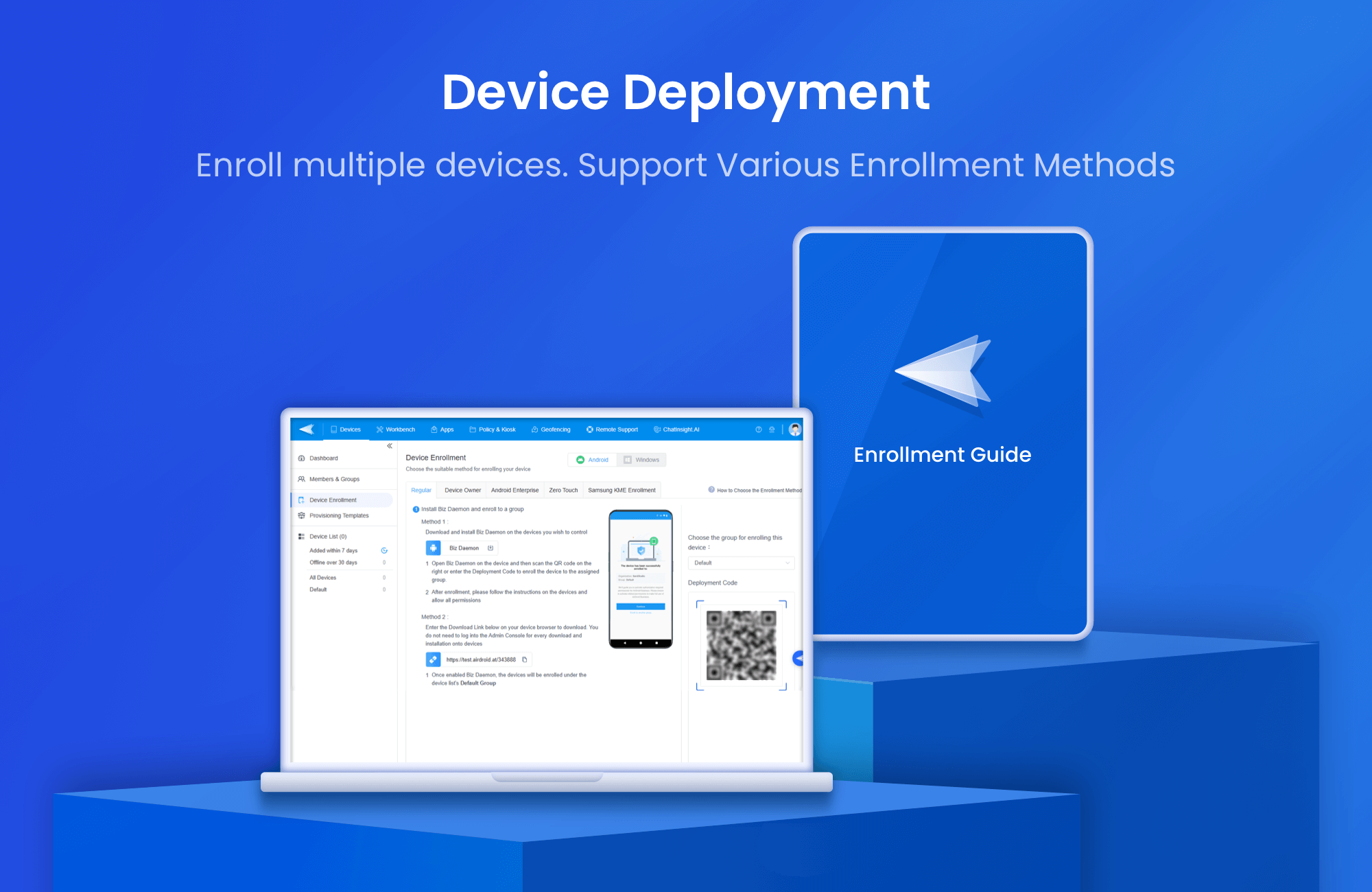Viewport: 1372px width, 892px height.
Task: Collapse the left sidebar panel
Action: [x=390, y=446]
